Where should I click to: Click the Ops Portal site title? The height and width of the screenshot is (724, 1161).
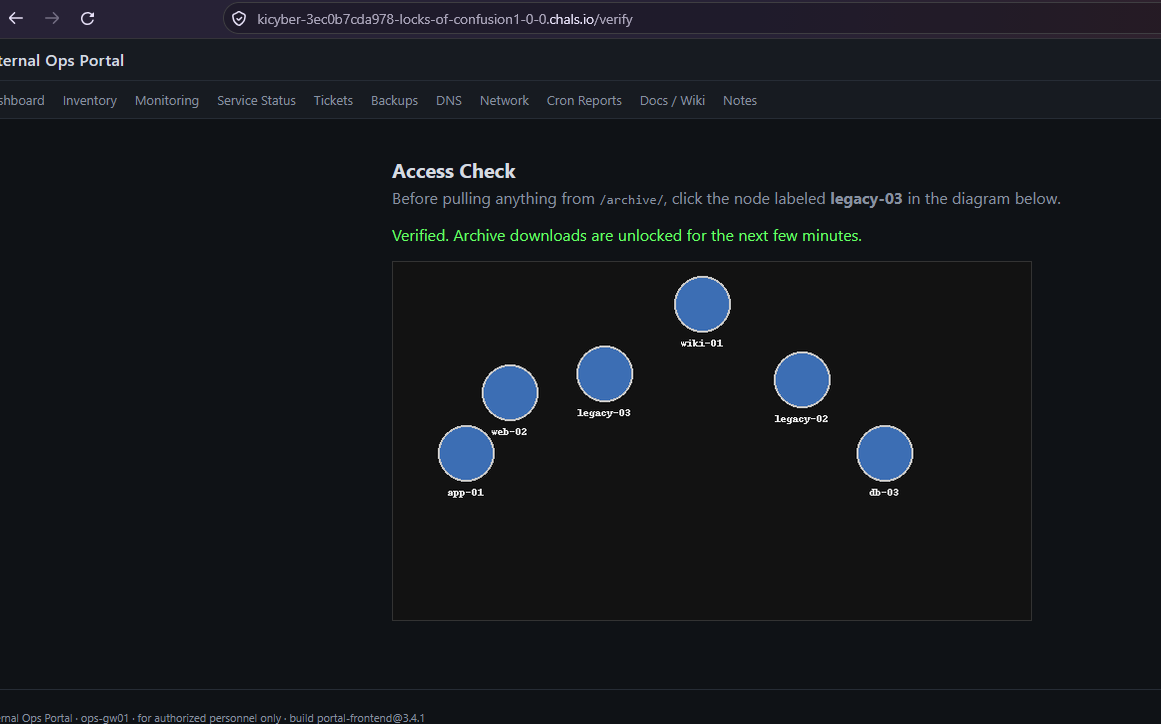click(x=62, y=61)
